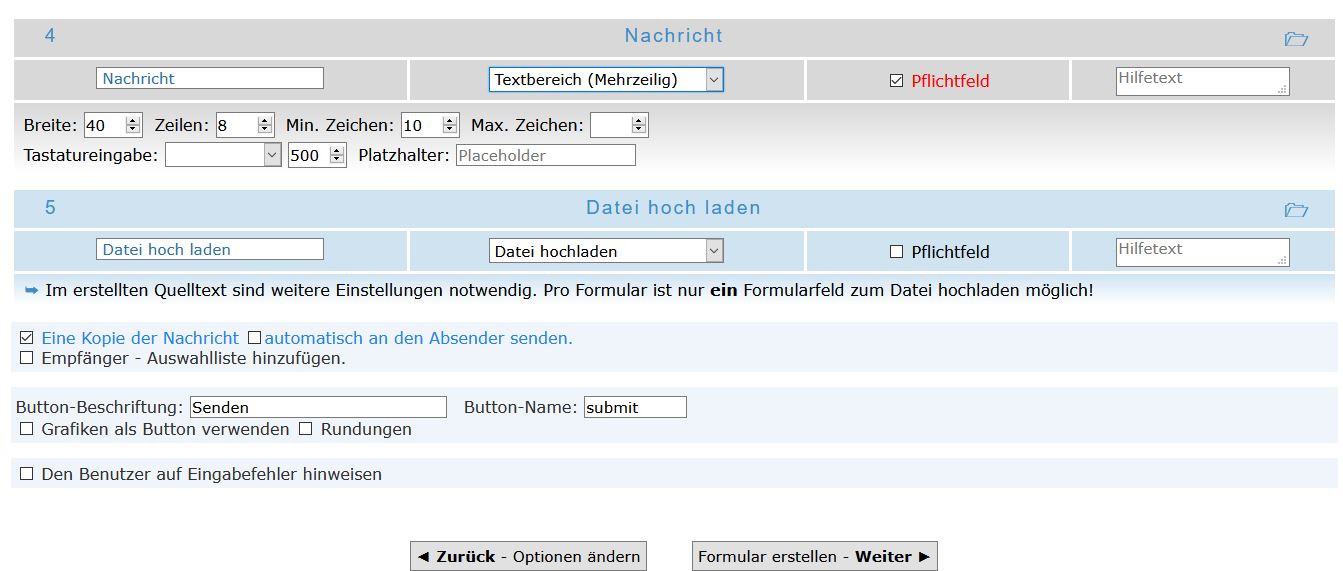Click the Button-Beschriftung field containing 'Senden'

(x=317, y=407)
